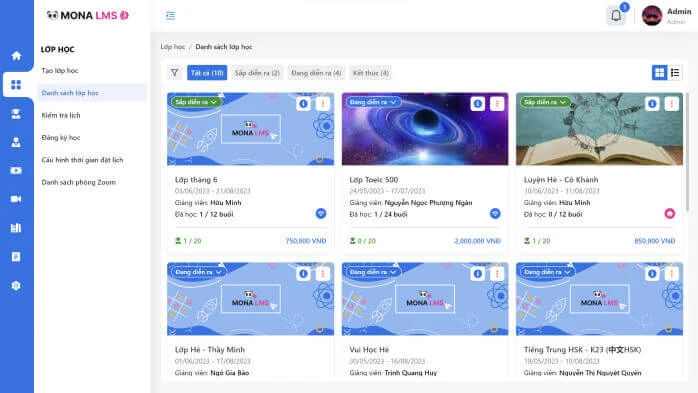
Task: Select the Kết thúc (4) tab
Action: 371,73
